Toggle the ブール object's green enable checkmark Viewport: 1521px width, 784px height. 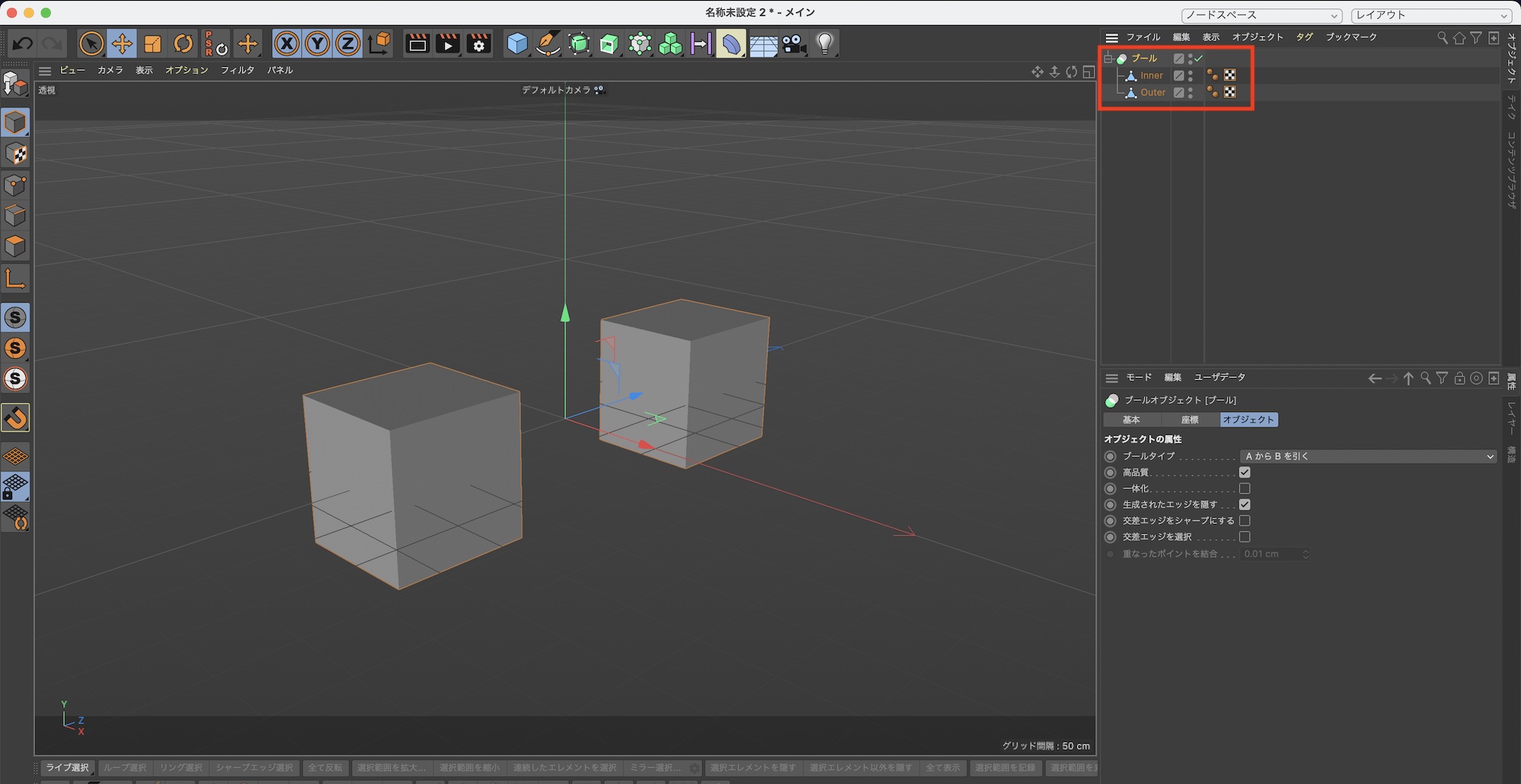coord(1199,59)
